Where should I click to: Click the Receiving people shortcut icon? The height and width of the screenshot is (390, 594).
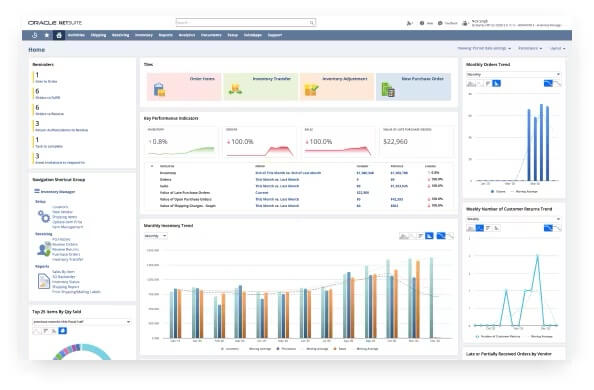pos(44,249)
